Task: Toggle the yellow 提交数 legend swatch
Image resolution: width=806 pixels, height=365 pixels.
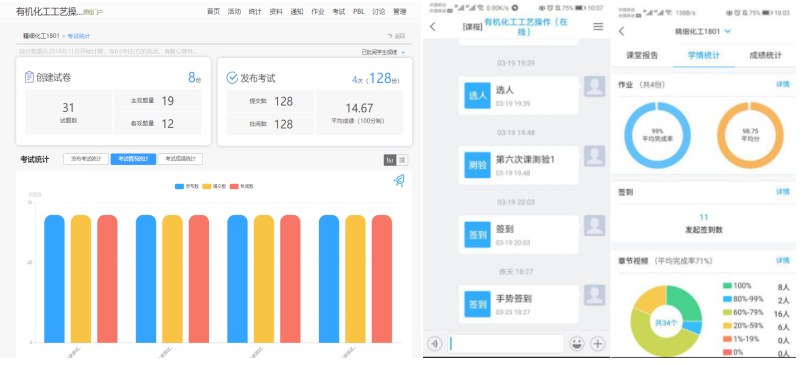Action: coord(207,187)
